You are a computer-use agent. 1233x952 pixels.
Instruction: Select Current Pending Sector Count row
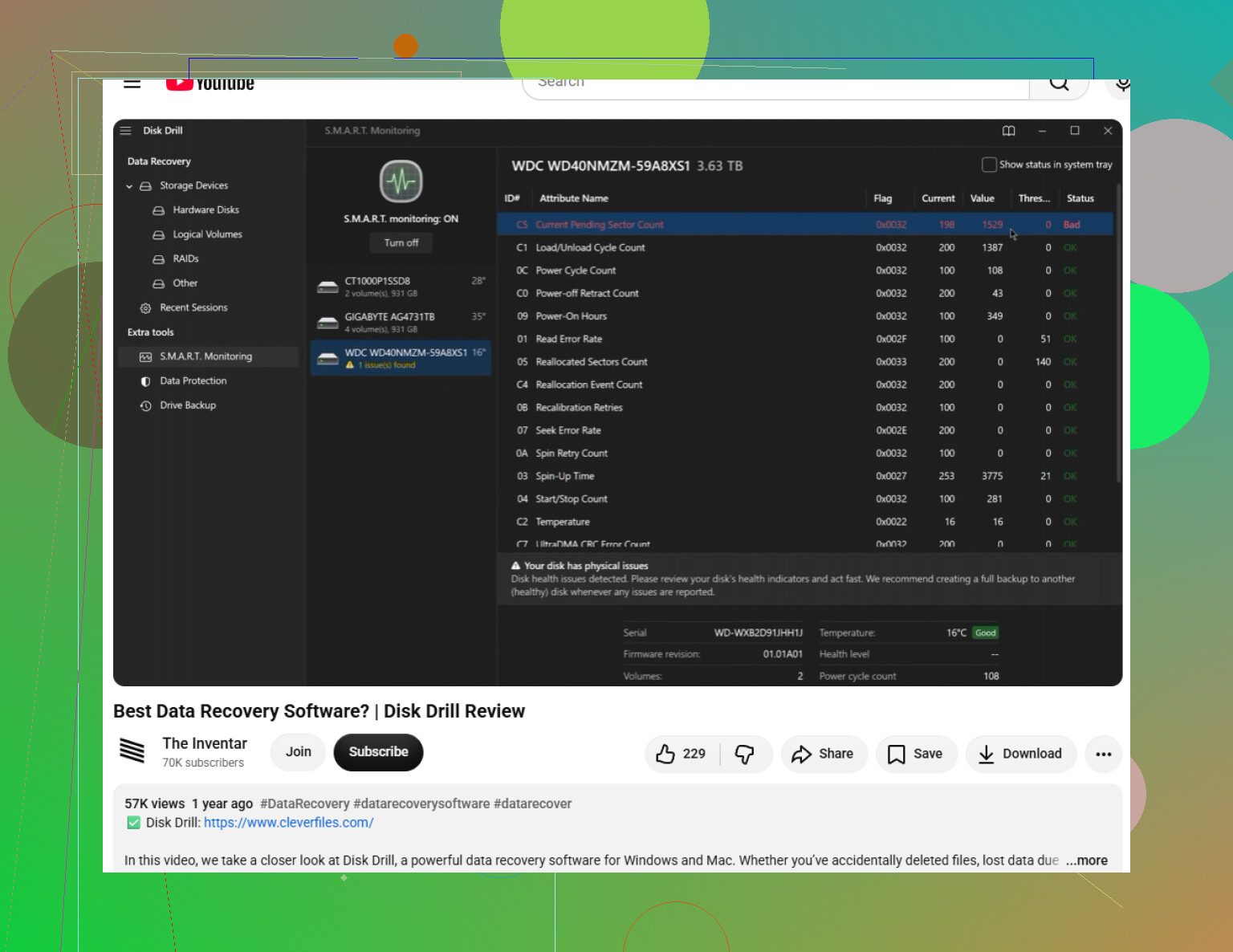pos(805,225)
